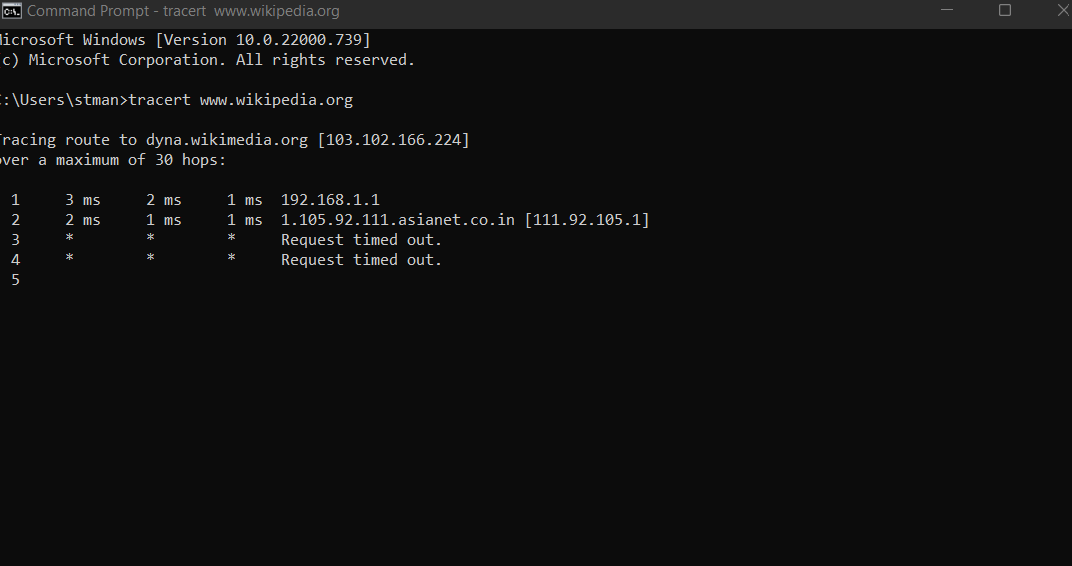Open the Command Prompt system menu icon
Image resolution: width=1072 pixels, height=566 pixels.
pyautogui.click(x=12, y=11)
